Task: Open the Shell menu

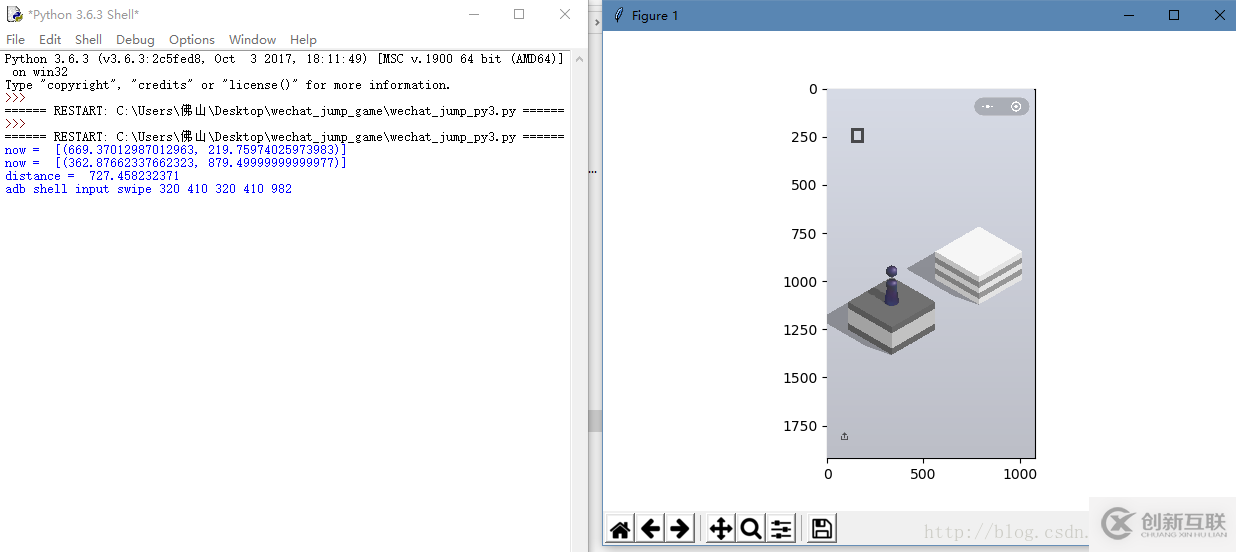Action: (x=88, y=40)
